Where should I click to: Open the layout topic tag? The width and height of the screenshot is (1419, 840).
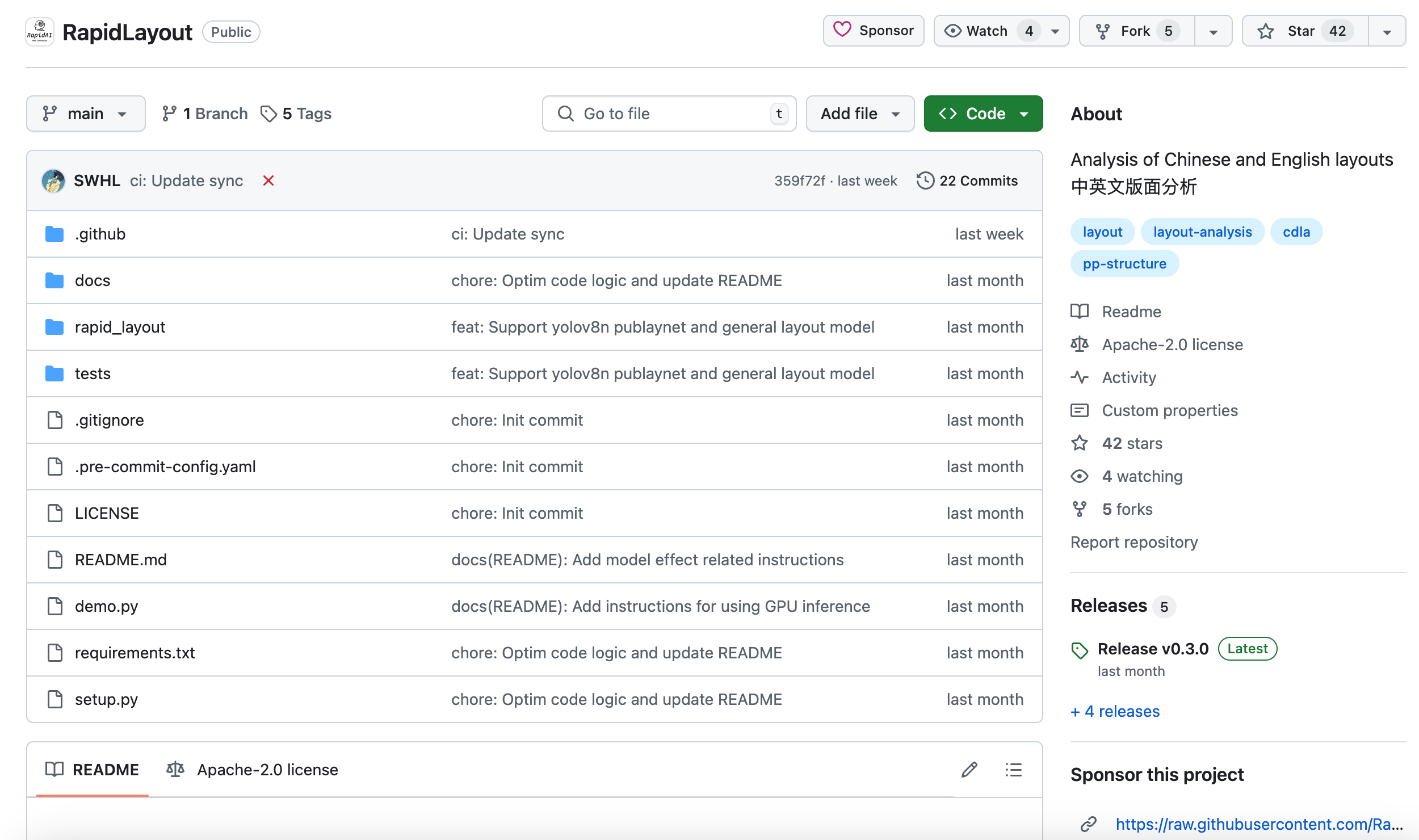[1102, 232]
